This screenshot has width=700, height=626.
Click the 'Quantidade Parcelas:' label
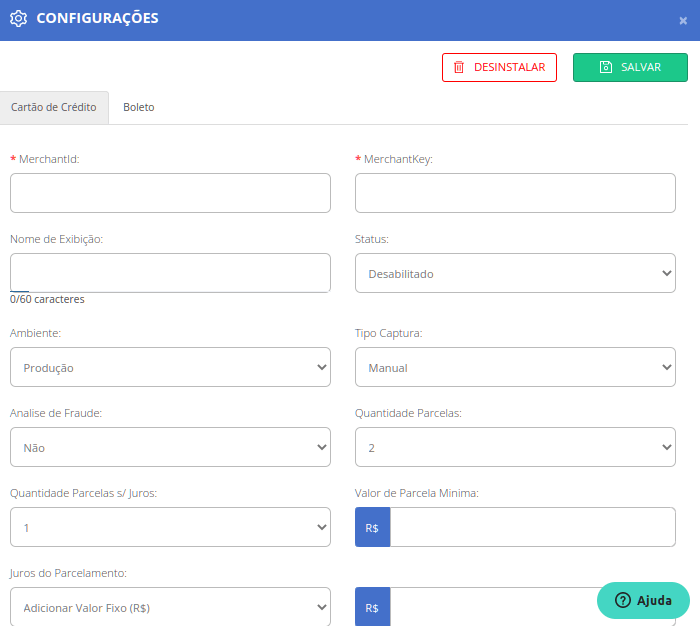408,413
